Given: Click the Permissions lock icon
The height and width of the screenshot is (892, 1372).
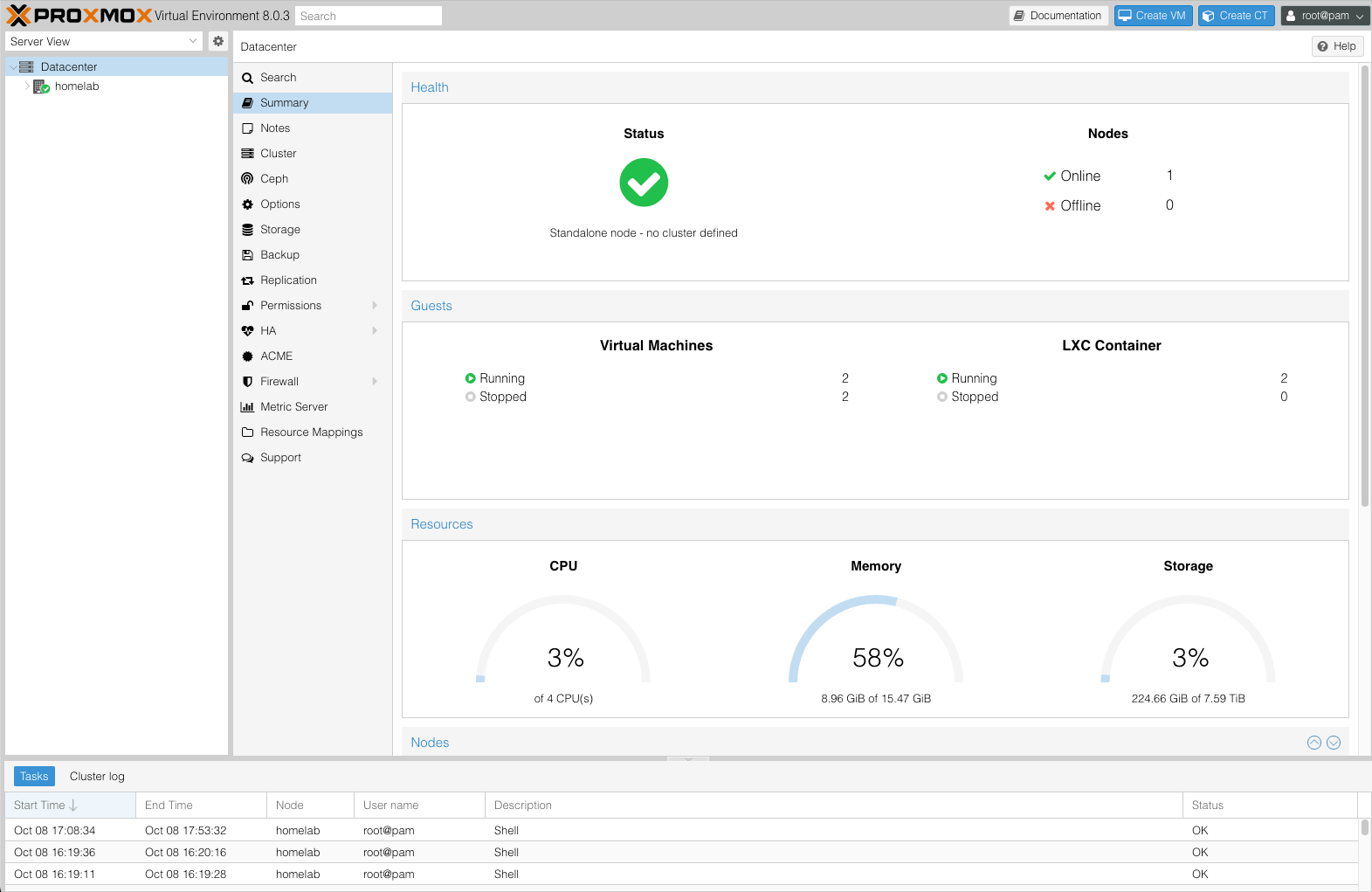Looking at the screenshot, I should pos(248,306).
